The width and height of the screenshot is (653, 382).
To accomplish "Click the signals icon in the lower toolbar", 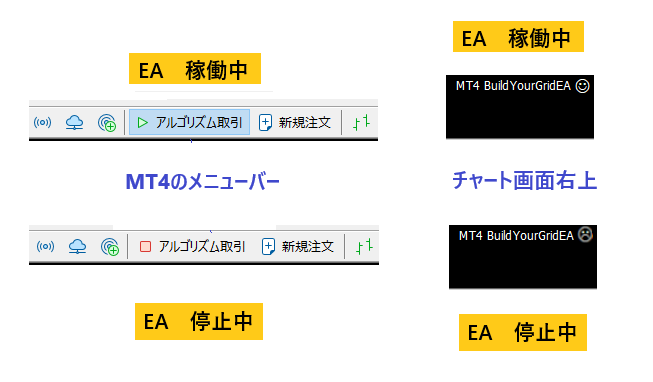I will pyautogui.click(x=45, y=247).
